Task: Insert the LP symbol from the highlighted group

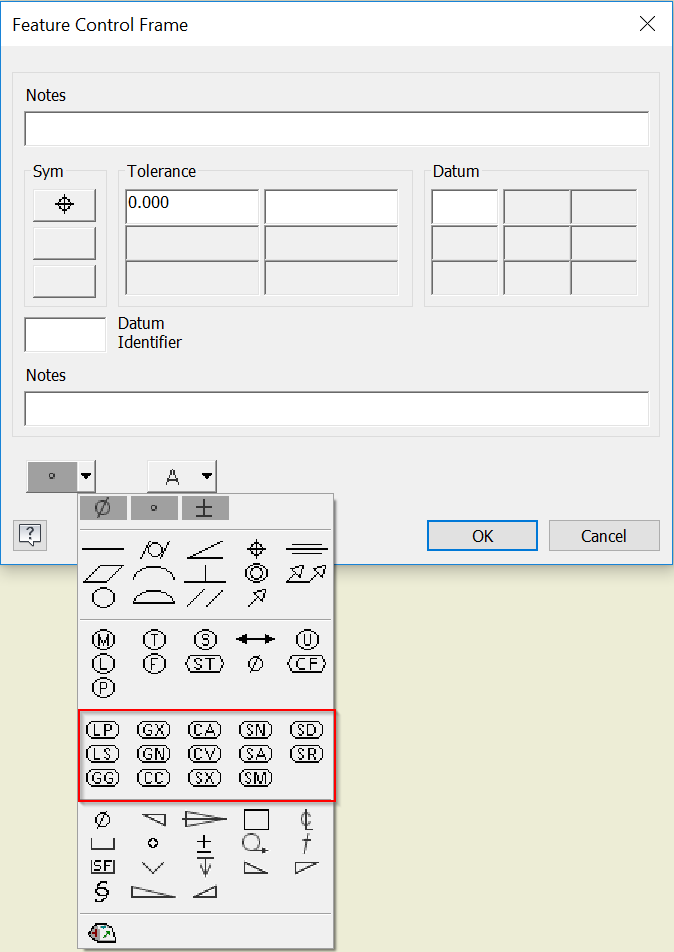Action: [x=102, y=729]
